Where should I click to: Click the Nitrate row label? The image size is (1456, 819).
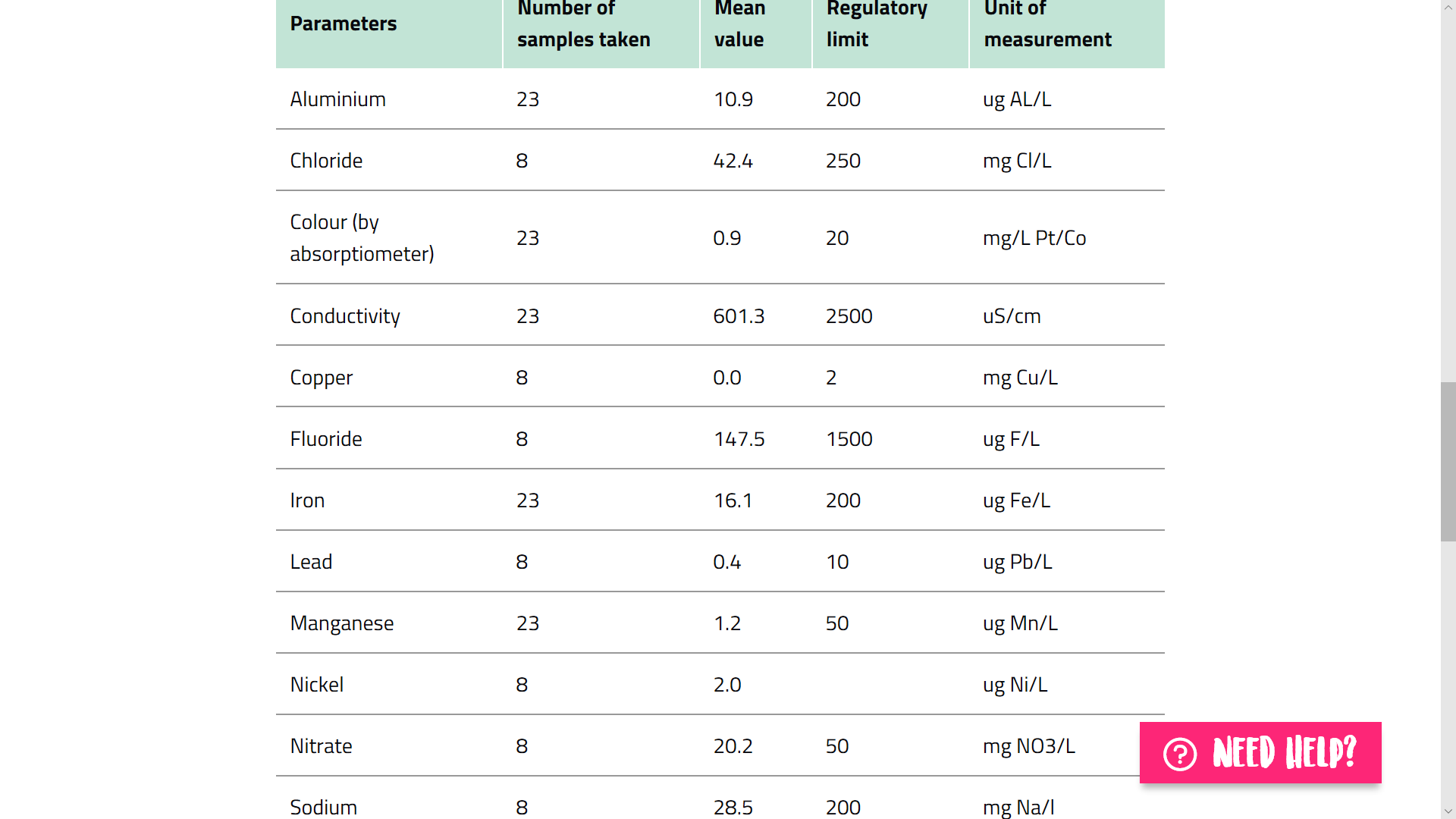321,746
